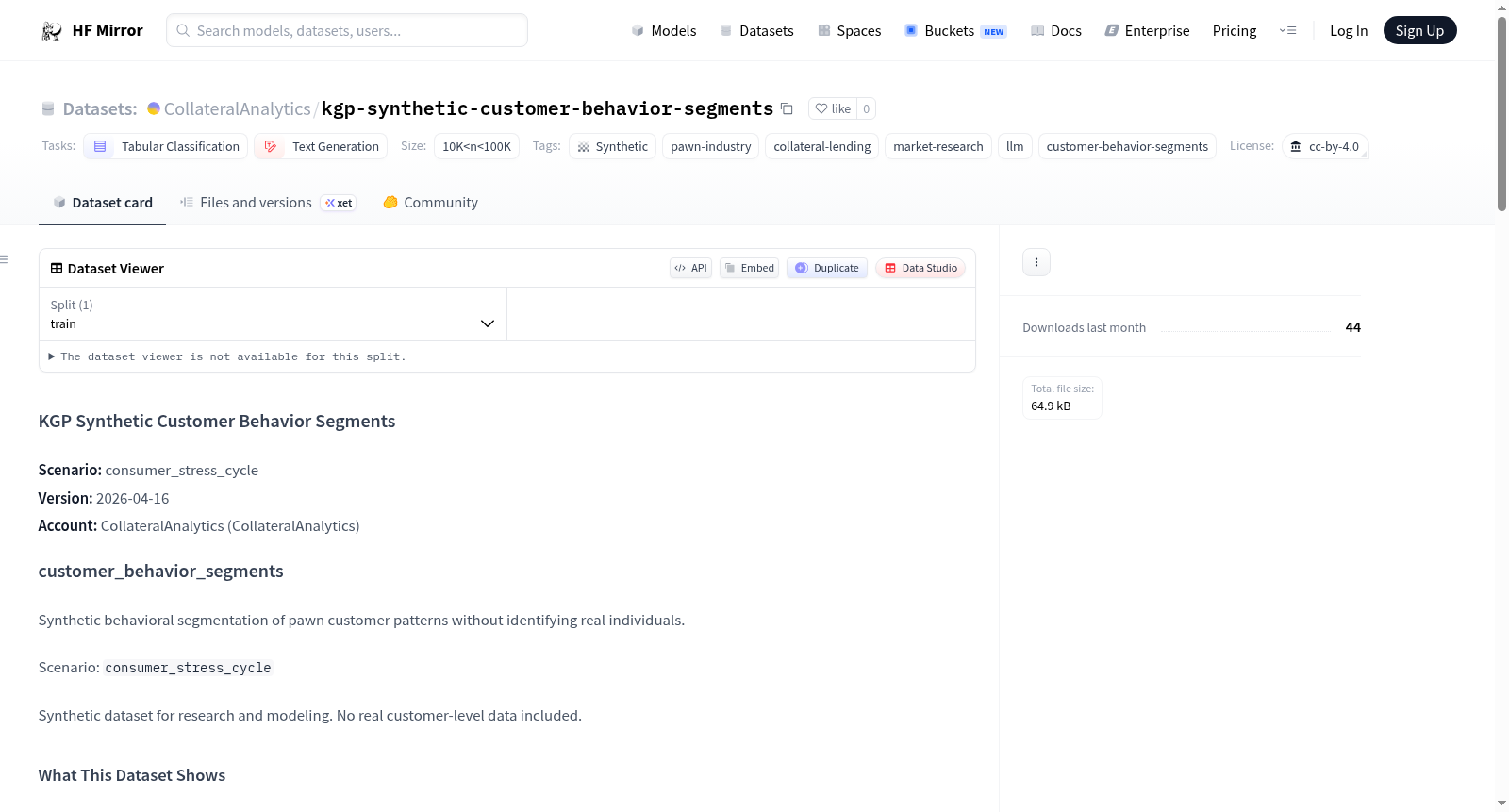The image size is (1509, 812).
Task: Open the Models menu item
Action: [664, 31]
